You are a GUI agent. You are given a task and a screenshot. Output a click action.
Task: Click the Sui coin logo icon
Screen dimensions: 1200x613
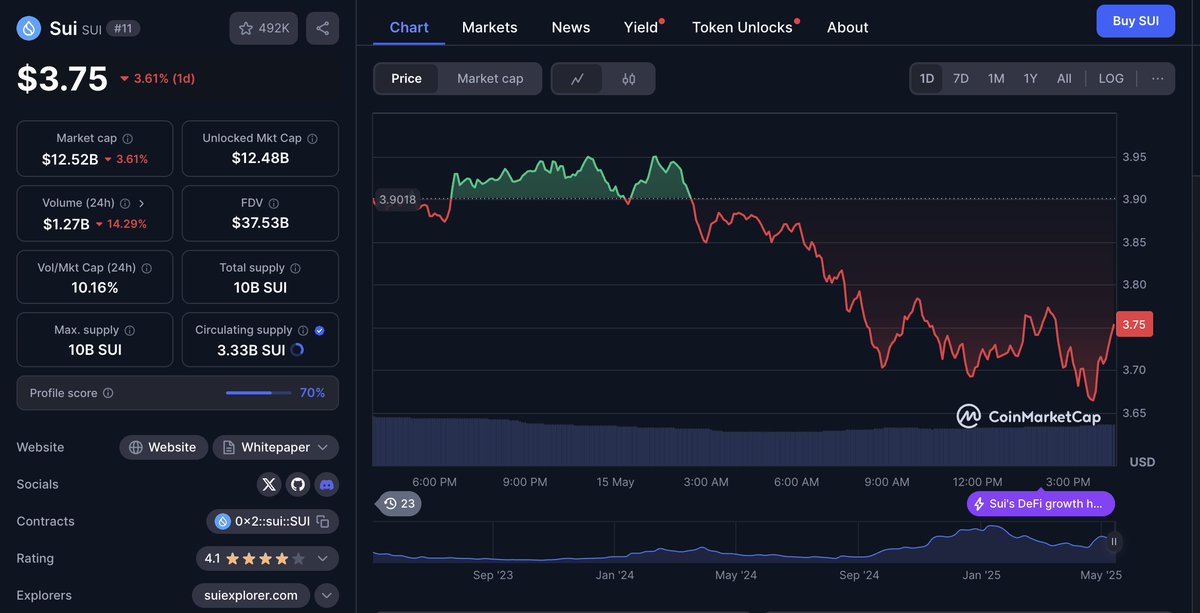click(29, 28)
